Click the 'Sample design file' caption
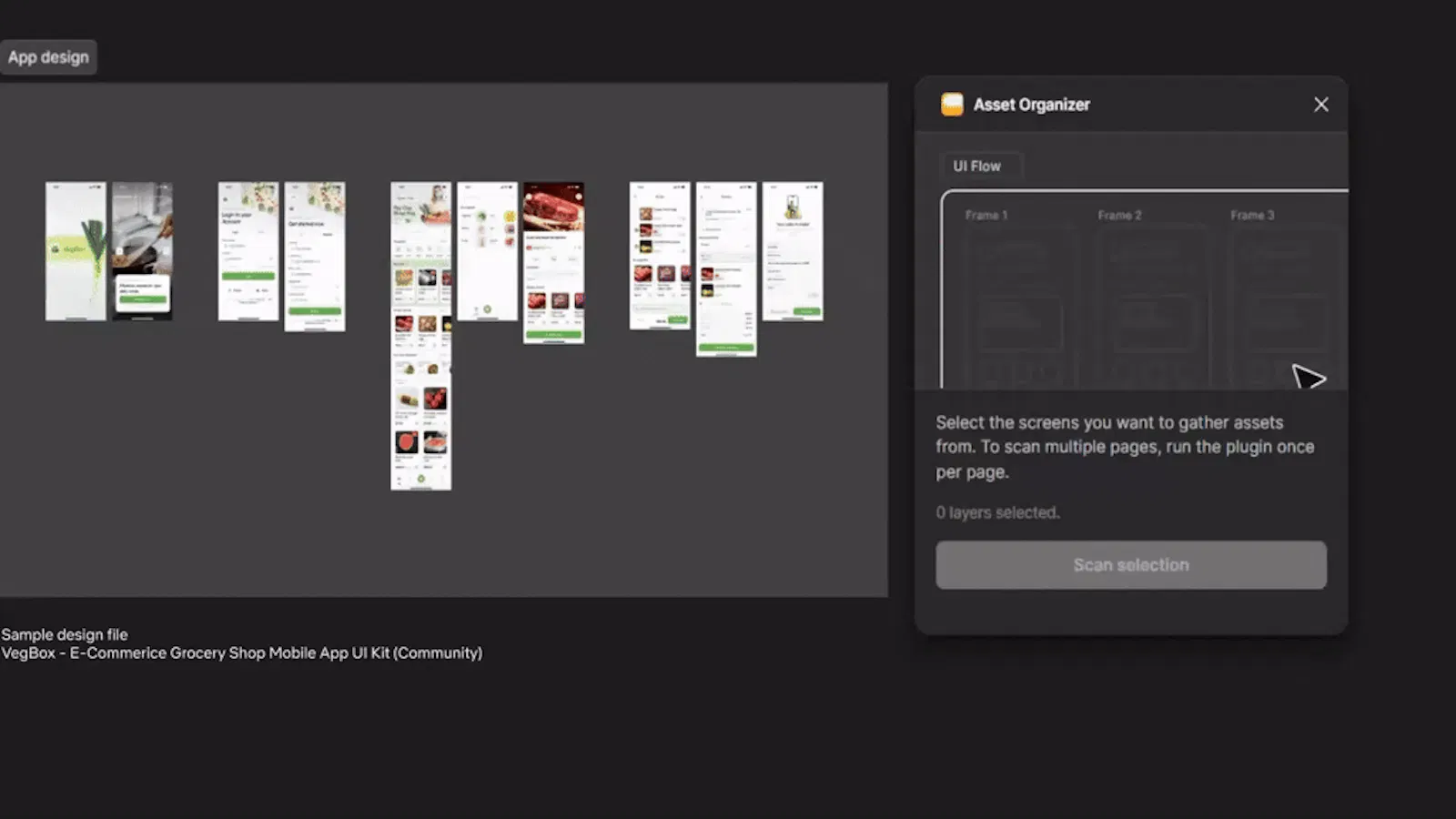The image size is (1456, 819). point(65,634)
